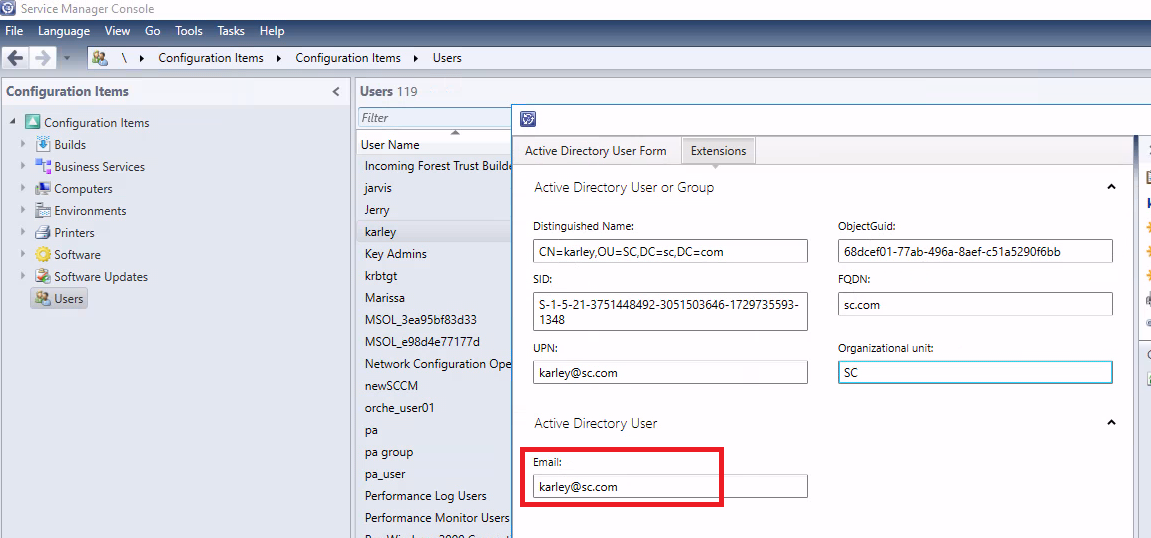1151x538 pixels.
Task: Select user row 'Key Admins'
Action: 434,254
